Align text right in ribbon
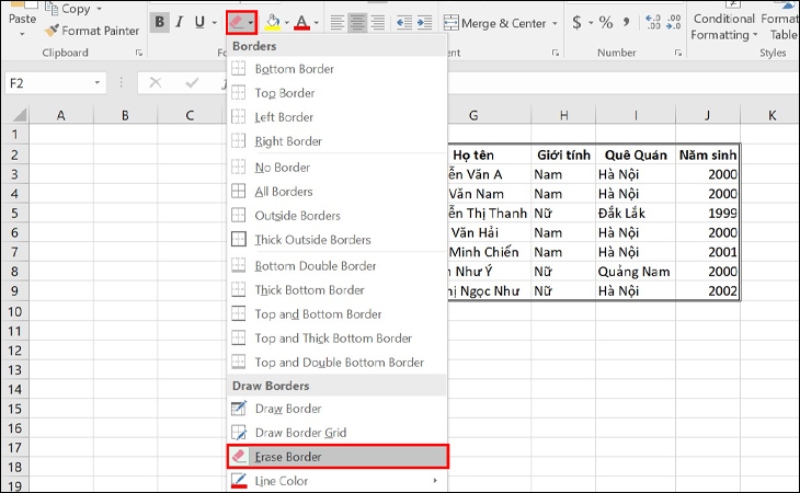Image resolution: width=800 pixels, height=493 pixels. click(378, 22)
